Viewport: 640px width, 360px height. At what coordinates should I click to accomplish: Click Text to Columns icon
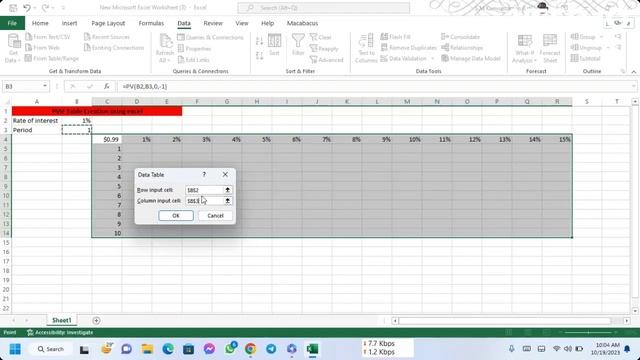coord(366,48)
